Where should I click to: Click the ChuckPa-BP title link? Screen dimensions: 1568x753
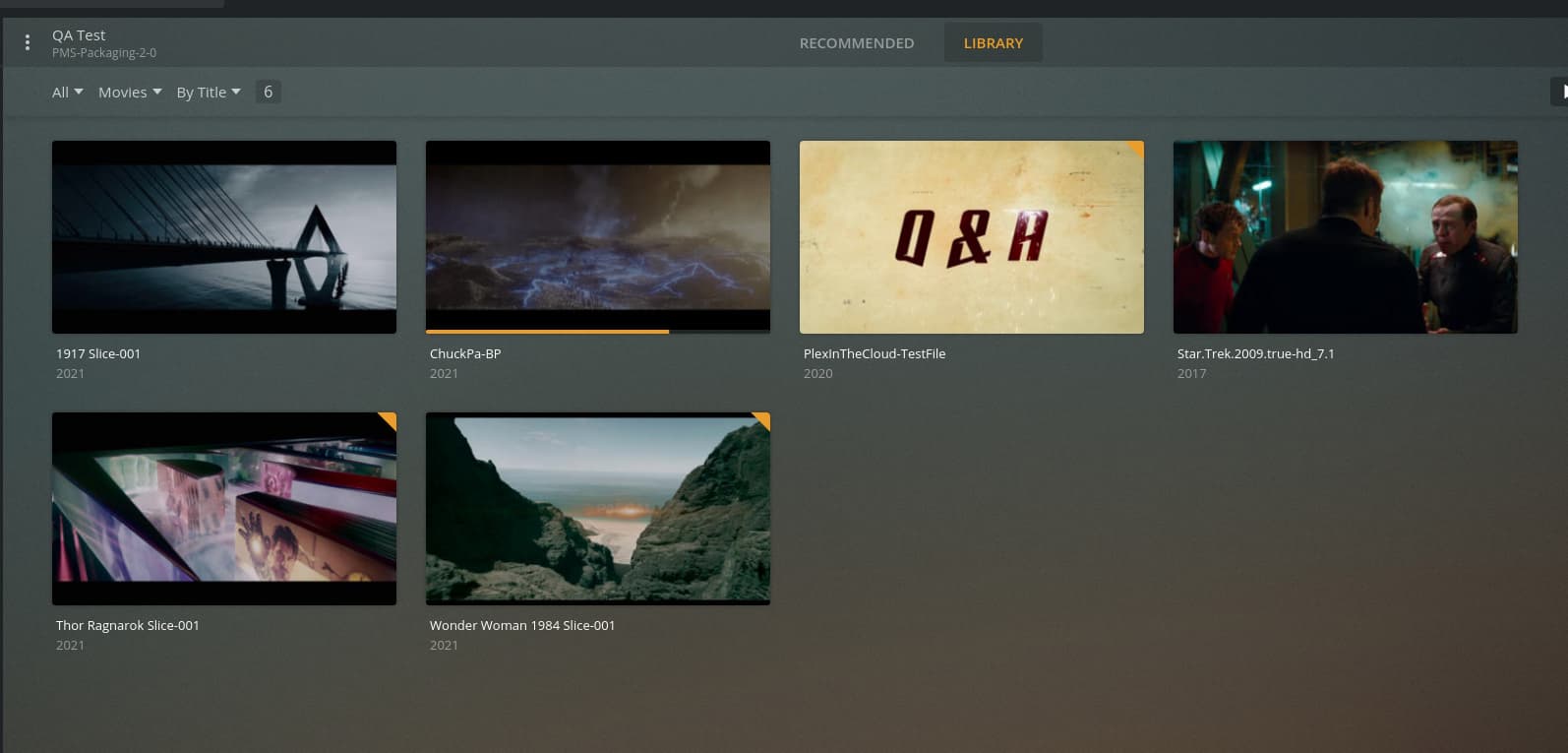[x=465, y=354]
